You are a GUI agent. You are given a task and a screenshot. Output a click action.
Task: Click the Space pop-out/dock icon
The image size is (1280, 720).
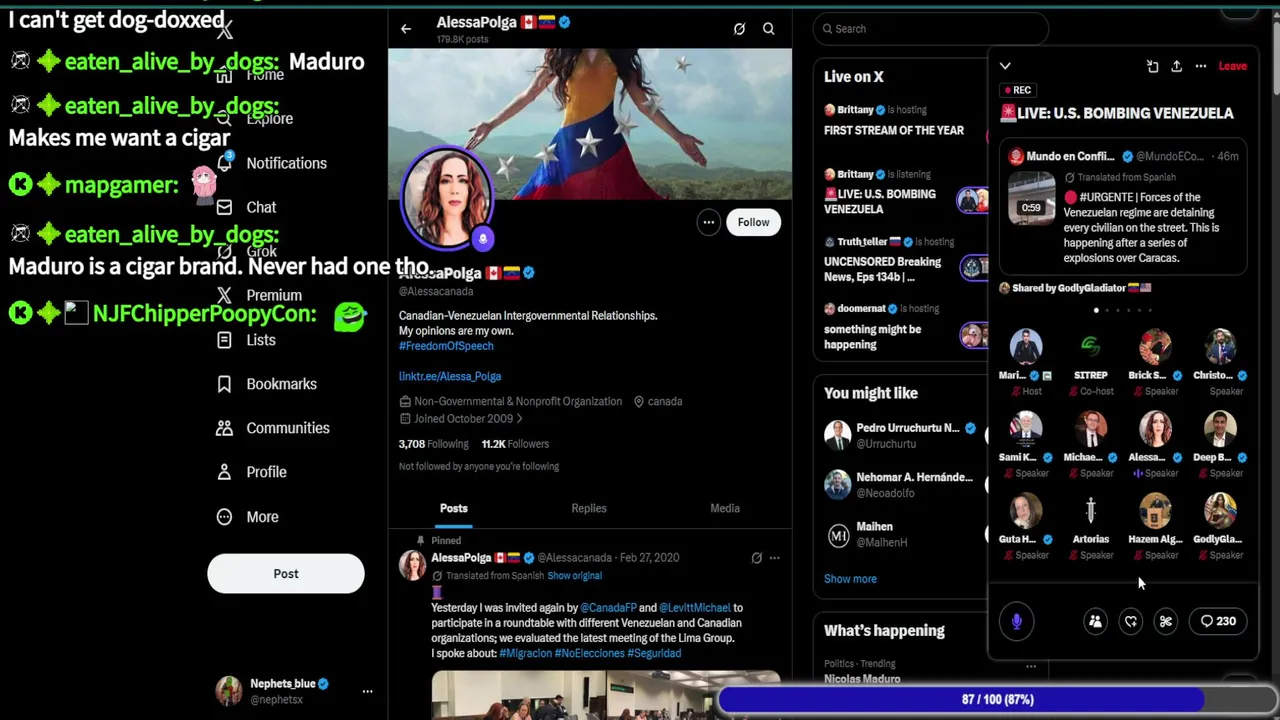click(x=1152, y=66)
